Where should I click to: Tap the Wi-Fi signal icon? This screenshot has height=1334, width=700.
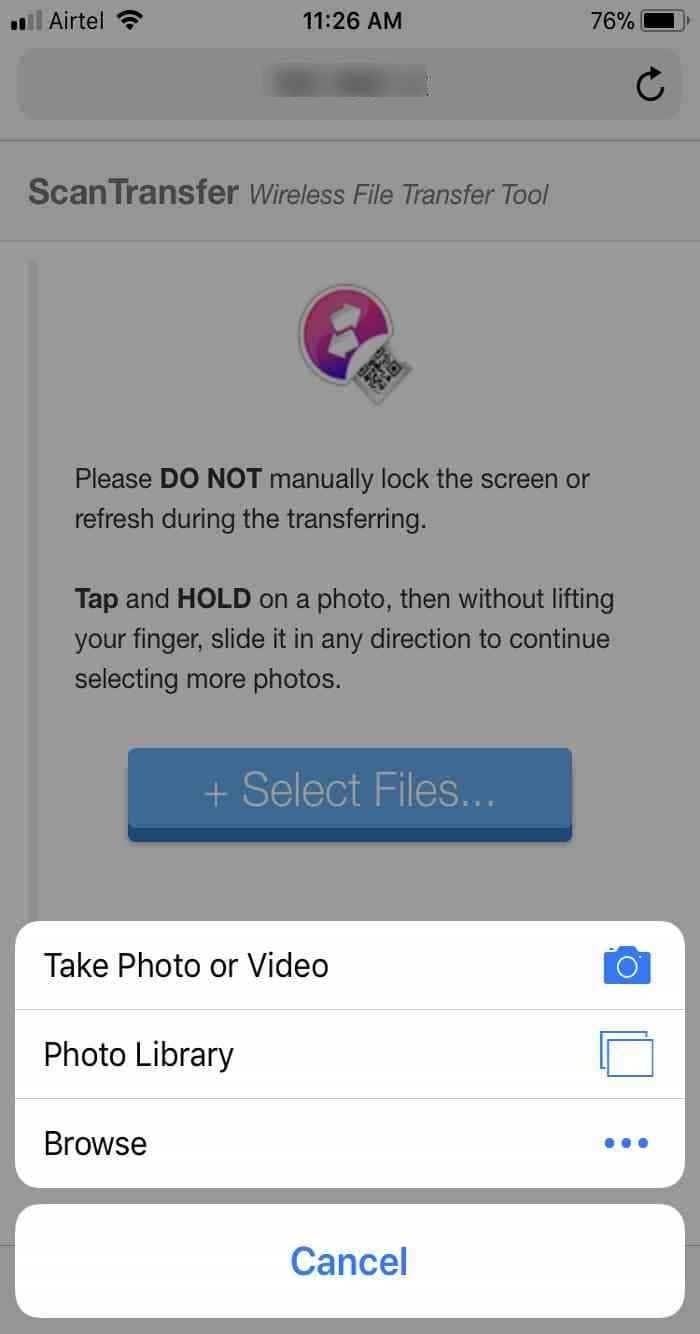coord(129,20)
